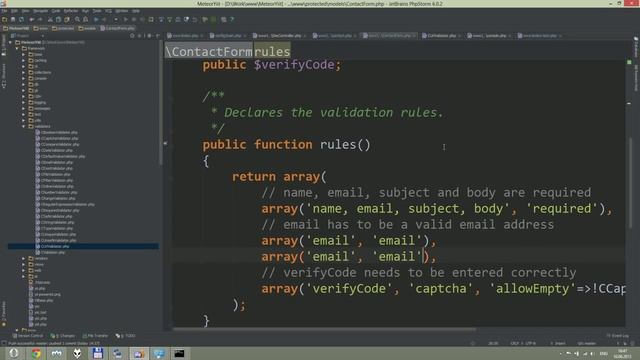Click the Save All toolbar icon
The image size is (640, 360).
click(x=13, y=19)
